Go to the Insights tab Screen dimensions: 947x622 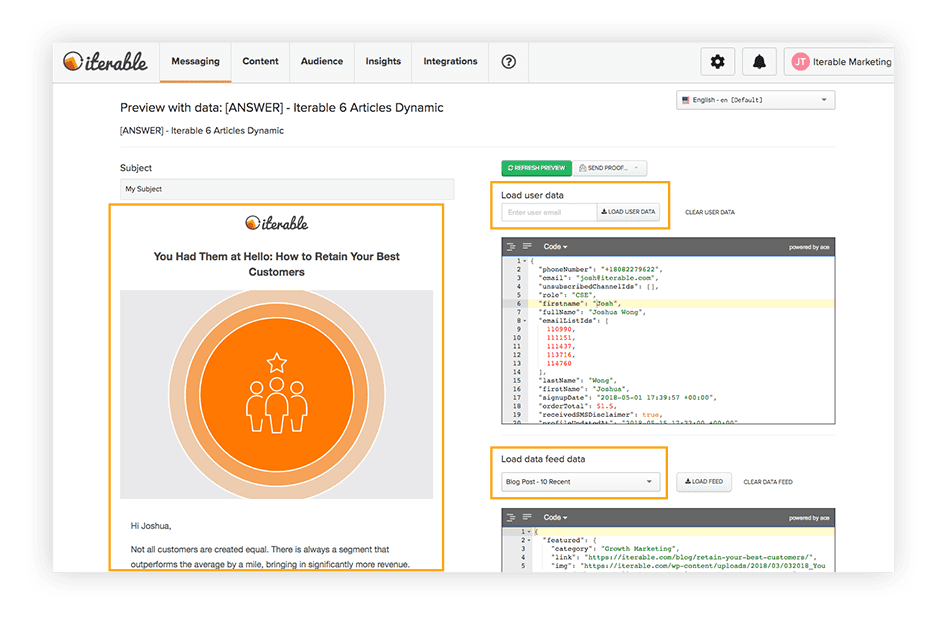[x=383, y=62]
